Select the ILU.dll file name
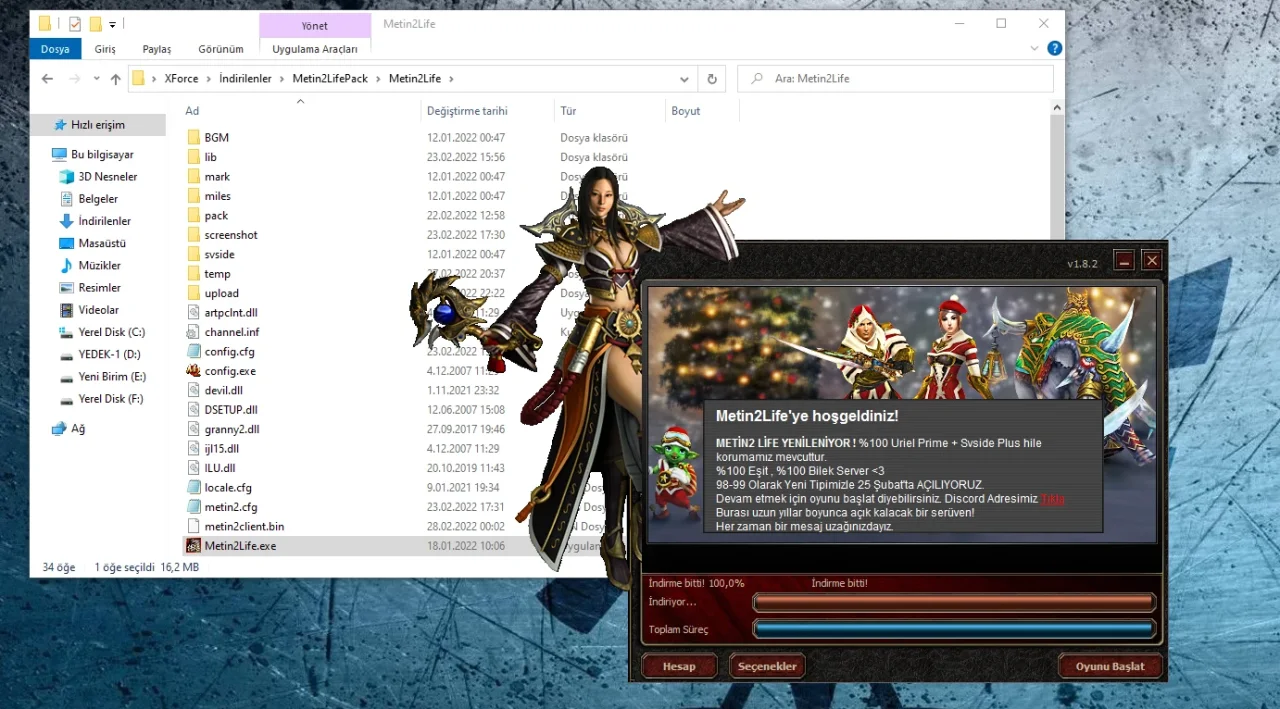The height and width of the screenshot is (709, 1280). (x=220, y=468)
